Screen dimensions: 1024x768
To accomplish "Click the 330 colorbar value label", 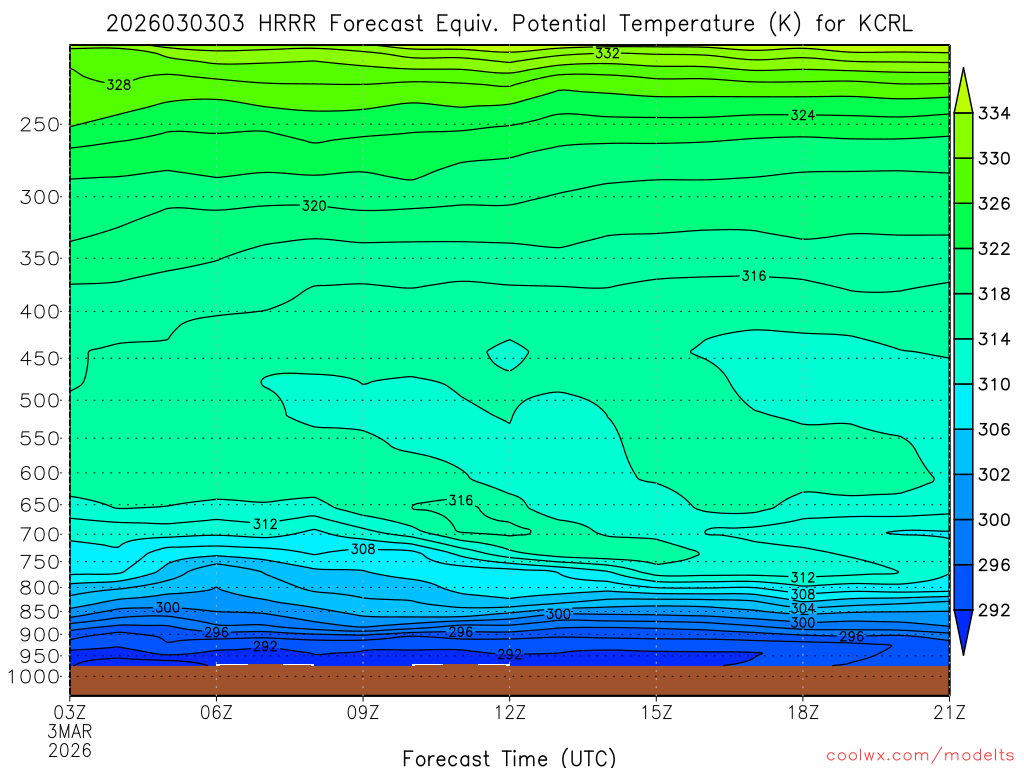I will (994, 159).
